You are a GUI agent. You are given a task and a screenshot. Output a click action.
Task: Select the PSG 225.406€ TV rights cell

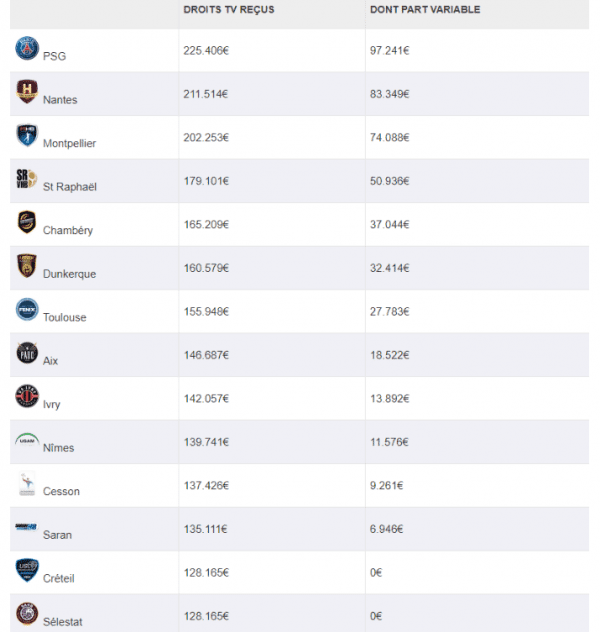click(272, 50)
